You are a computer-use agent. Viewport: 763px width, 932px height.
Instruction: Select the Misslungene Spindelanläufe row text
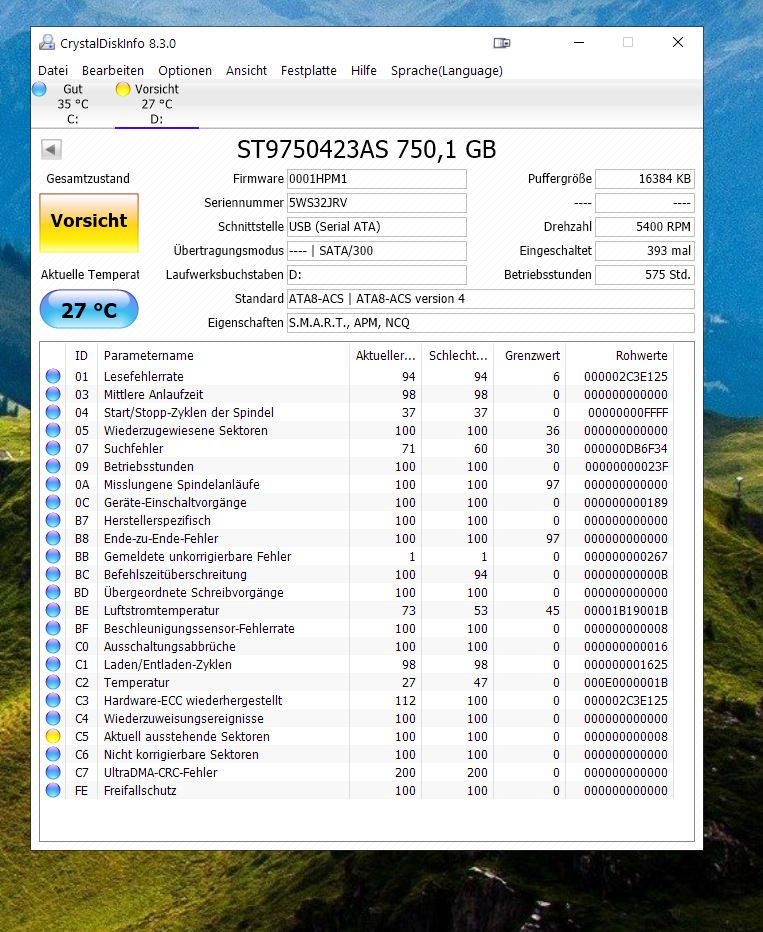click(x=181, y=484)
